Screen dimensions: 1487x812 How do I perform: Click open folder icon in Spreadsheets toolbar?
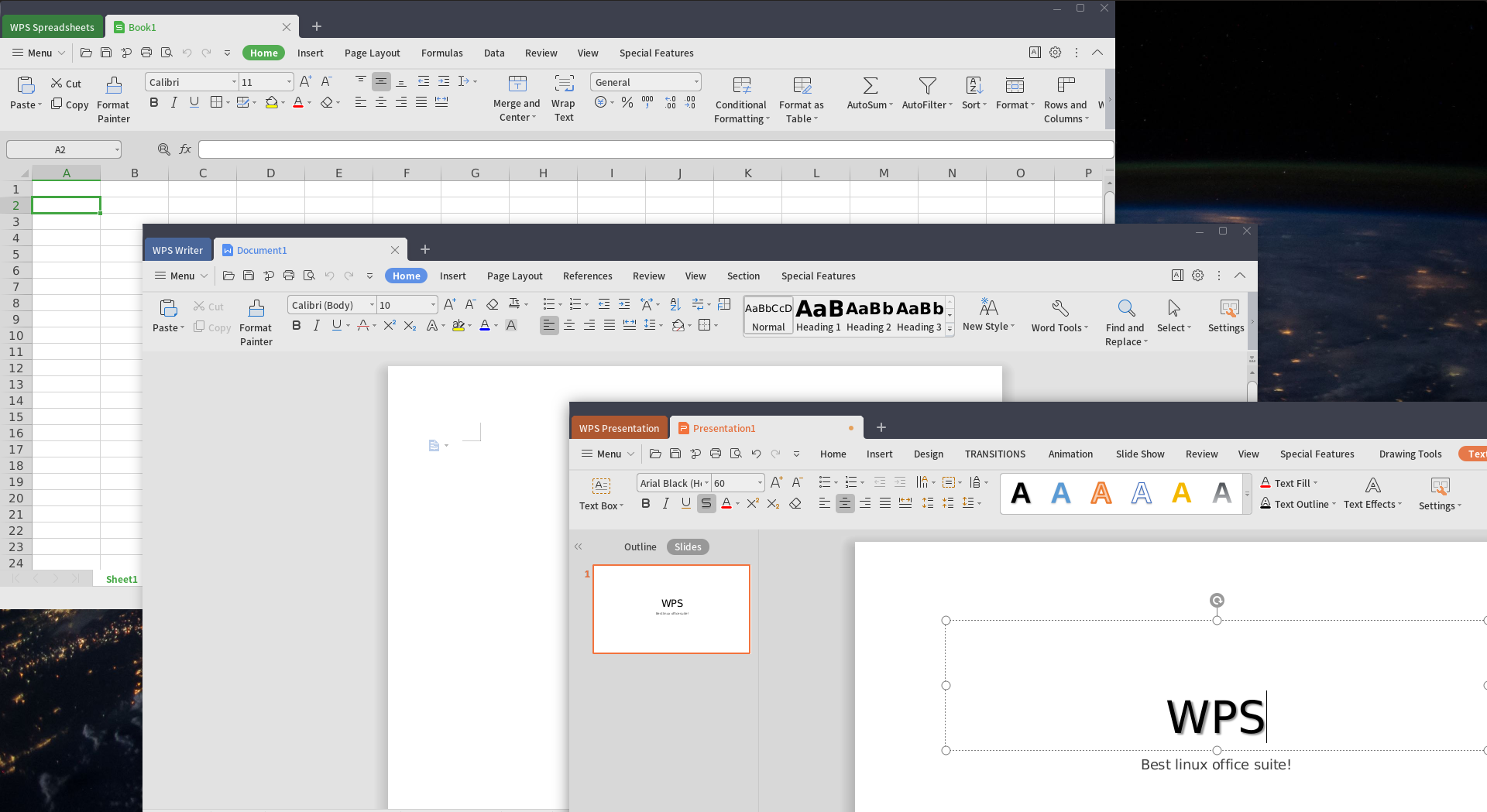[86, 53]
